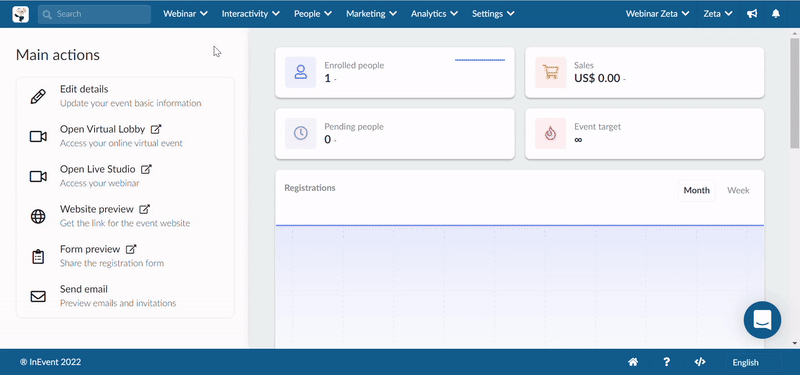Open the chat support bubble
This screenshot has height=375, width=800.
[x=762, y=320]
